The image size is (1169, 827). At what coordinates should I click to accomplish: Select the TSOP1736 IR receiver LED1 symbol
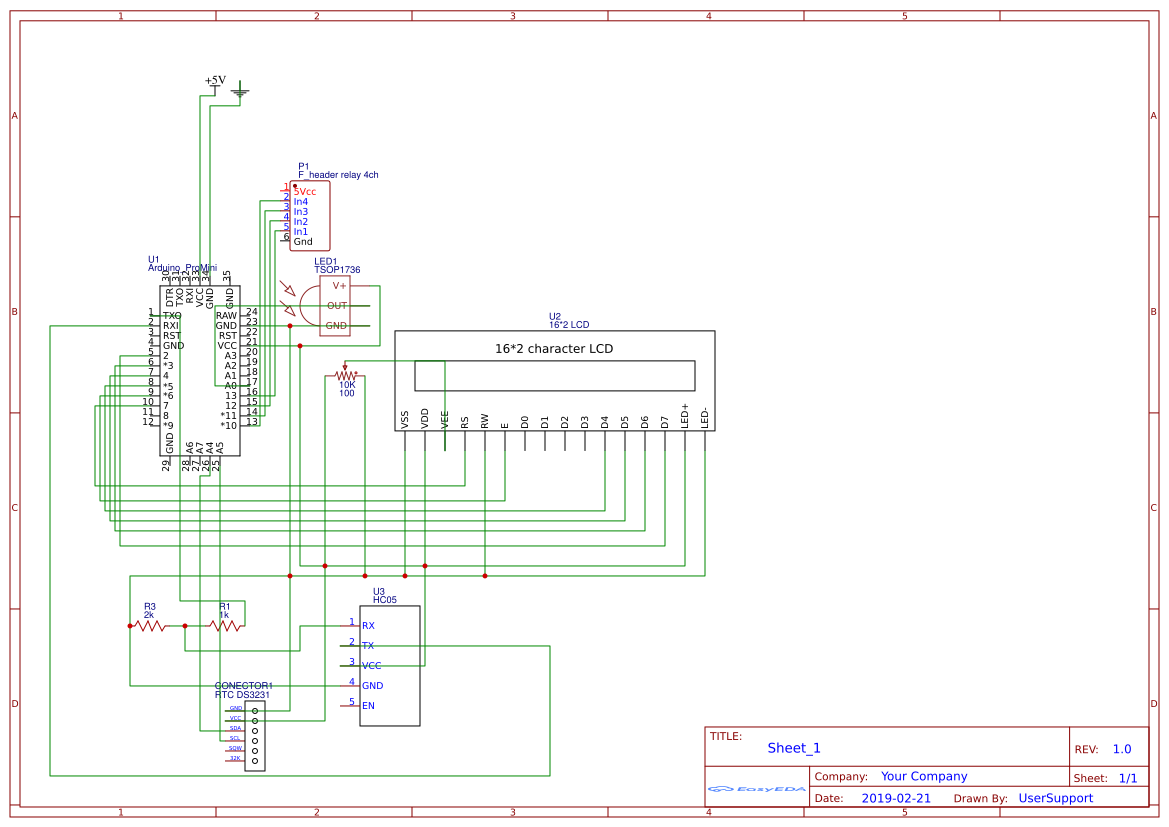coord(335,305)
